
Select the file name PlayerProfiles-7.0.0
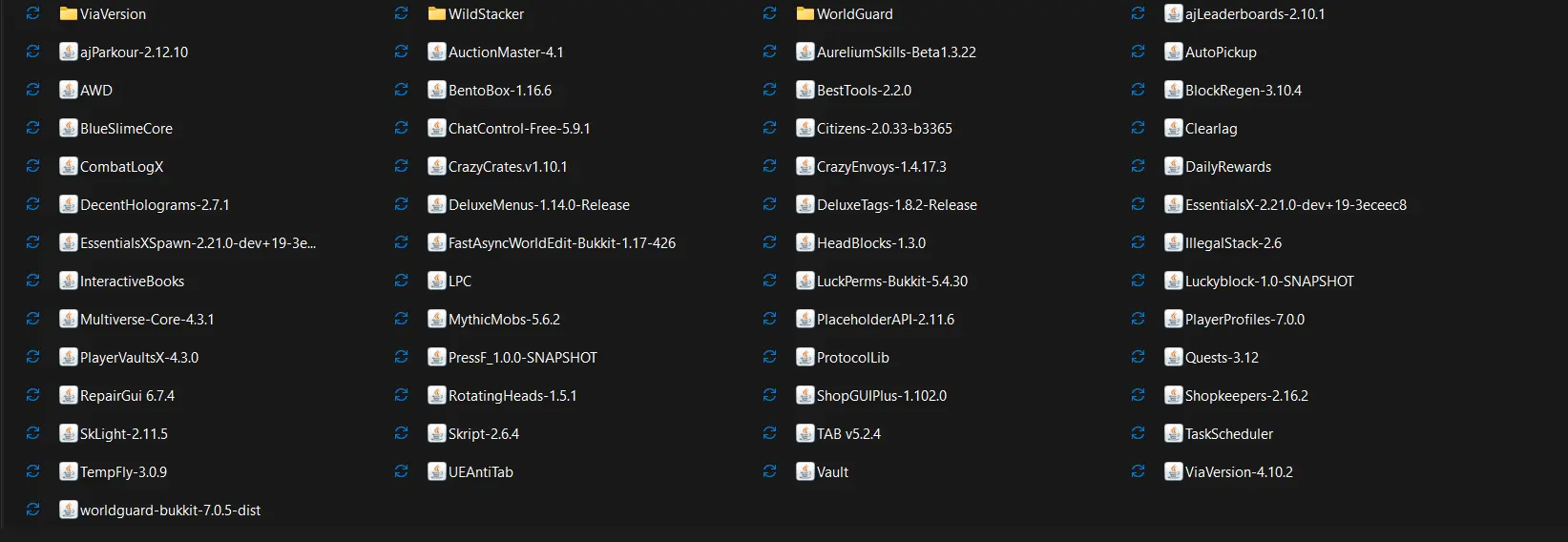[1244, 320]
